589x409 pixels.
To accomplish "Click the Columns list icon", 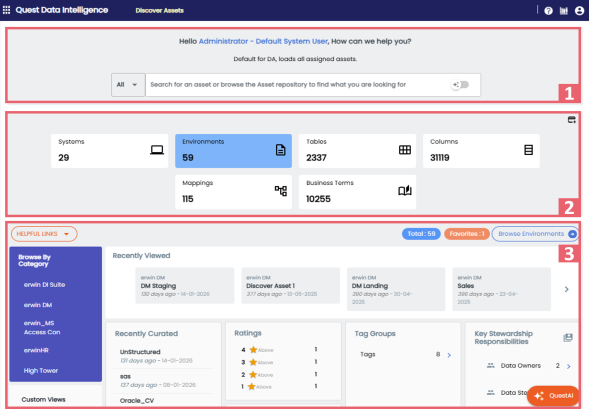I will click(x=529, y=150).
